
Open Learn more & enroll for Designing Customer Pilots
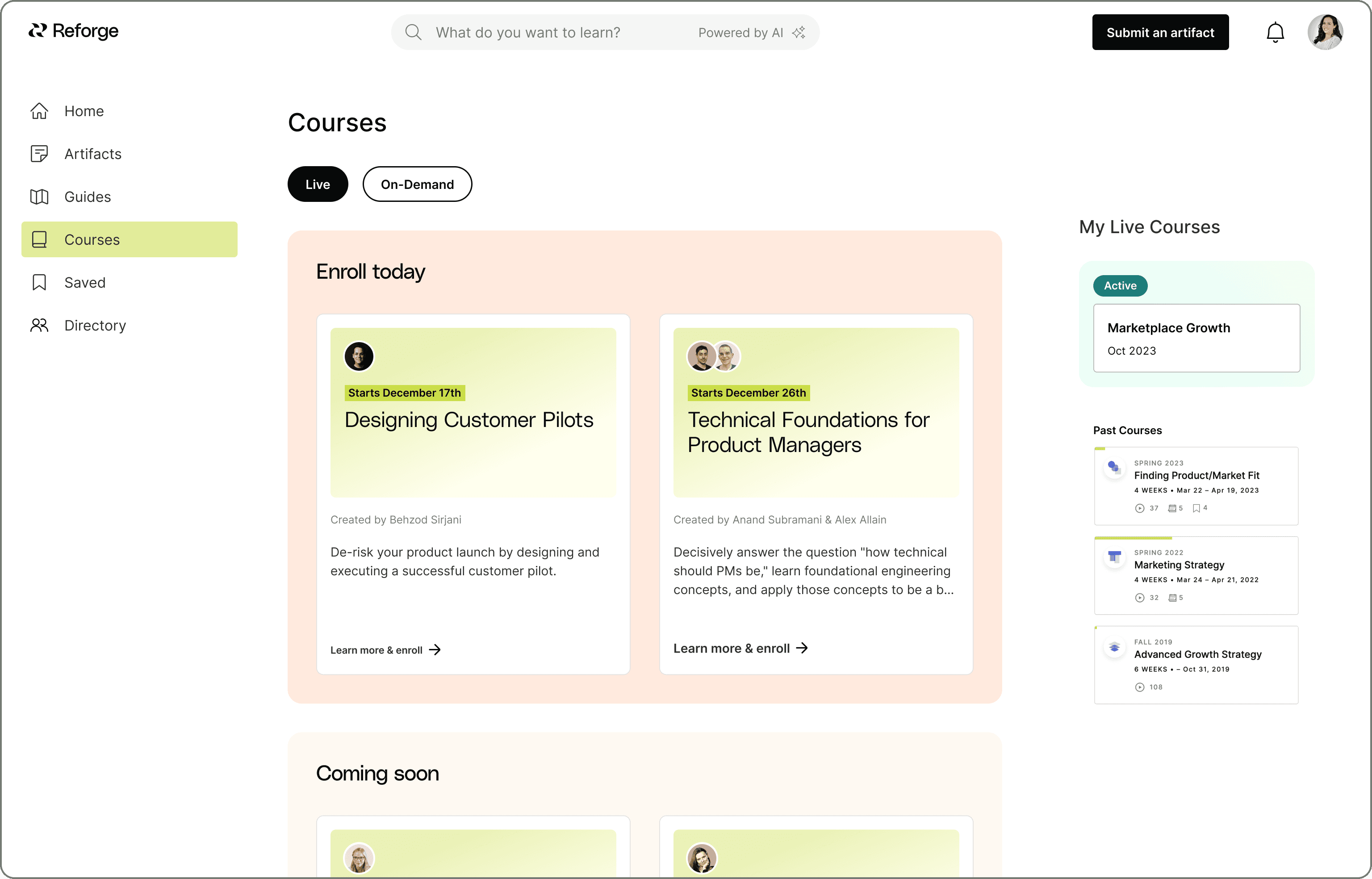pos(376,649)
